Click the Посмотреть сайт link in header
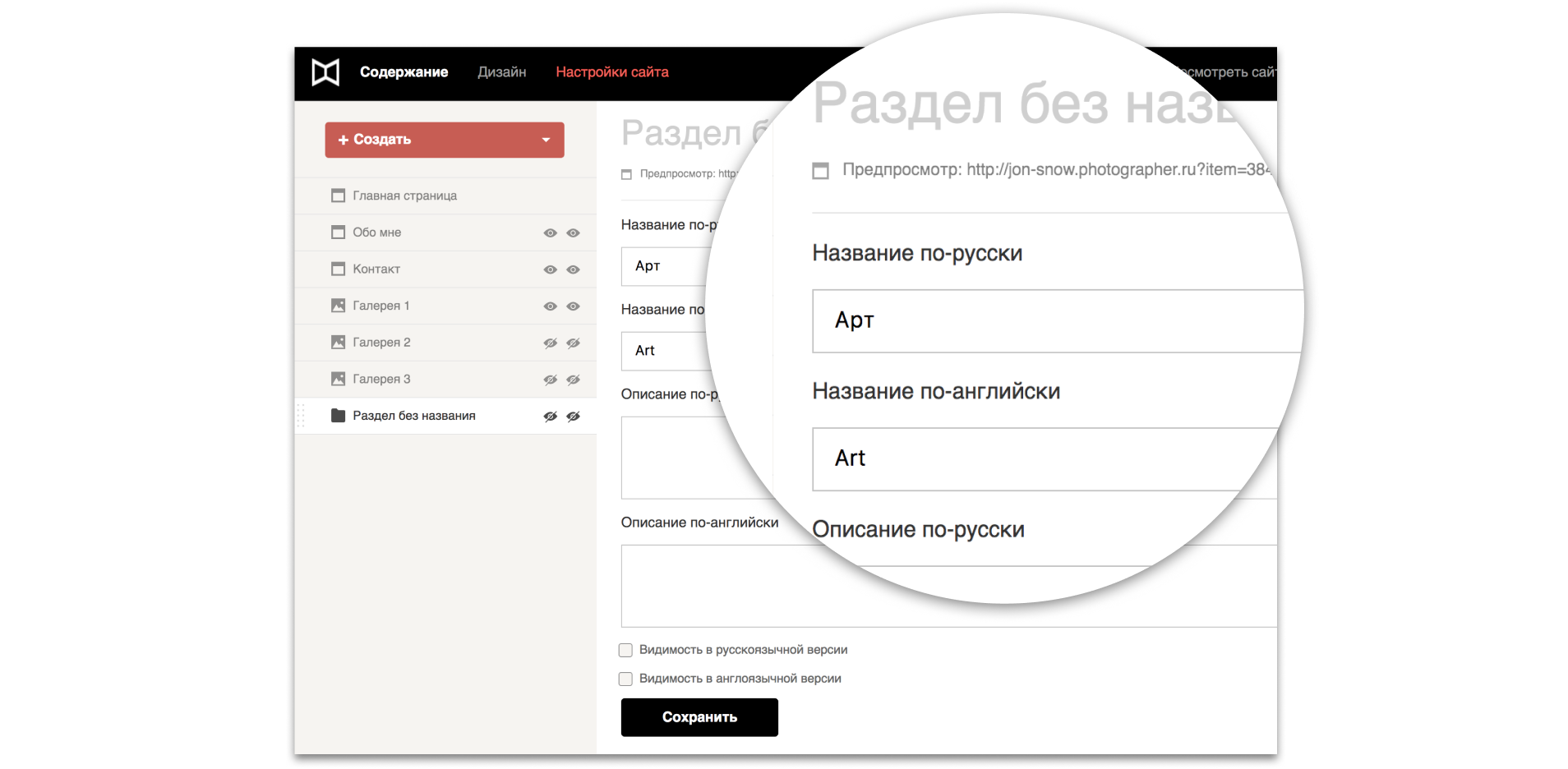This screenshot has width=1568, height=769. point(1226,72)
